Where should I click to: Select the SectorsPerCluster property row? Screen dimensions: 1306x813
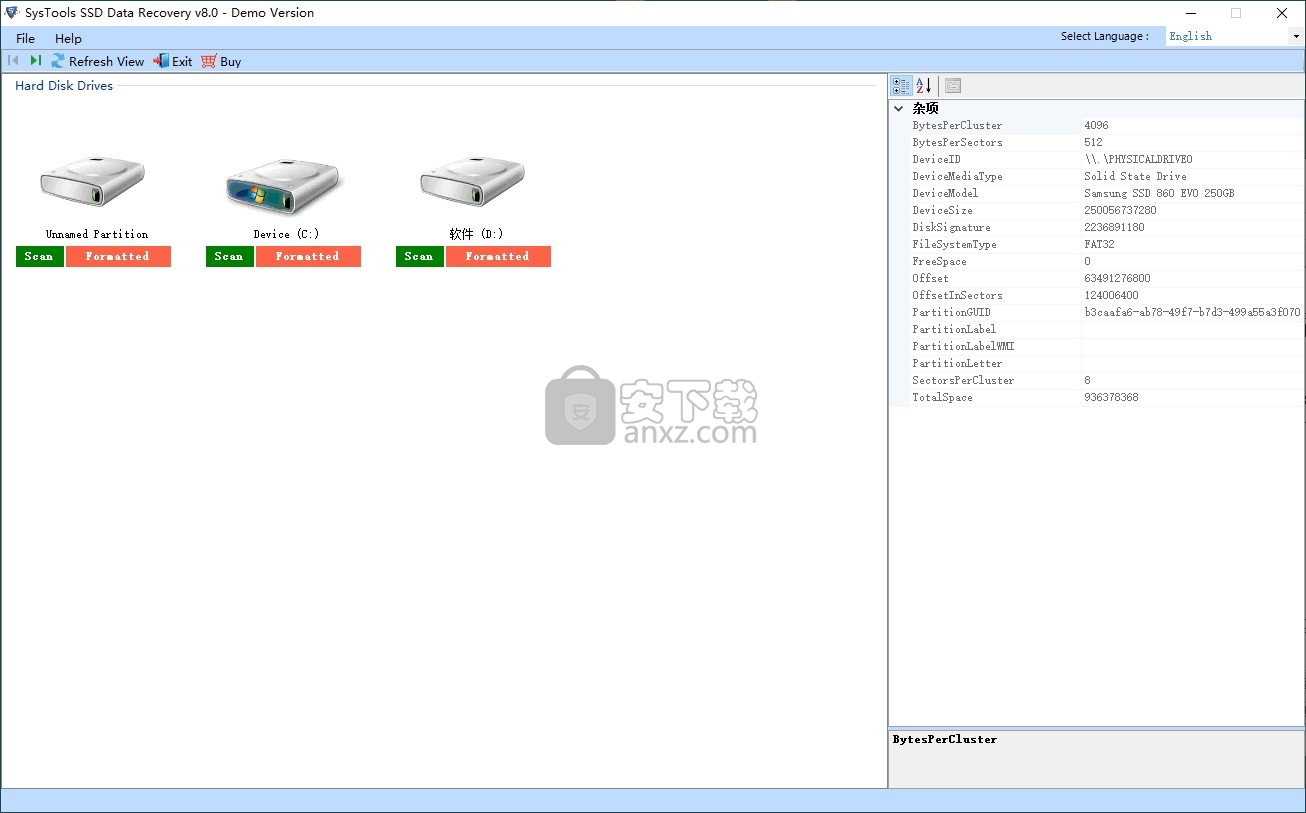click(x=1097, y=381)
